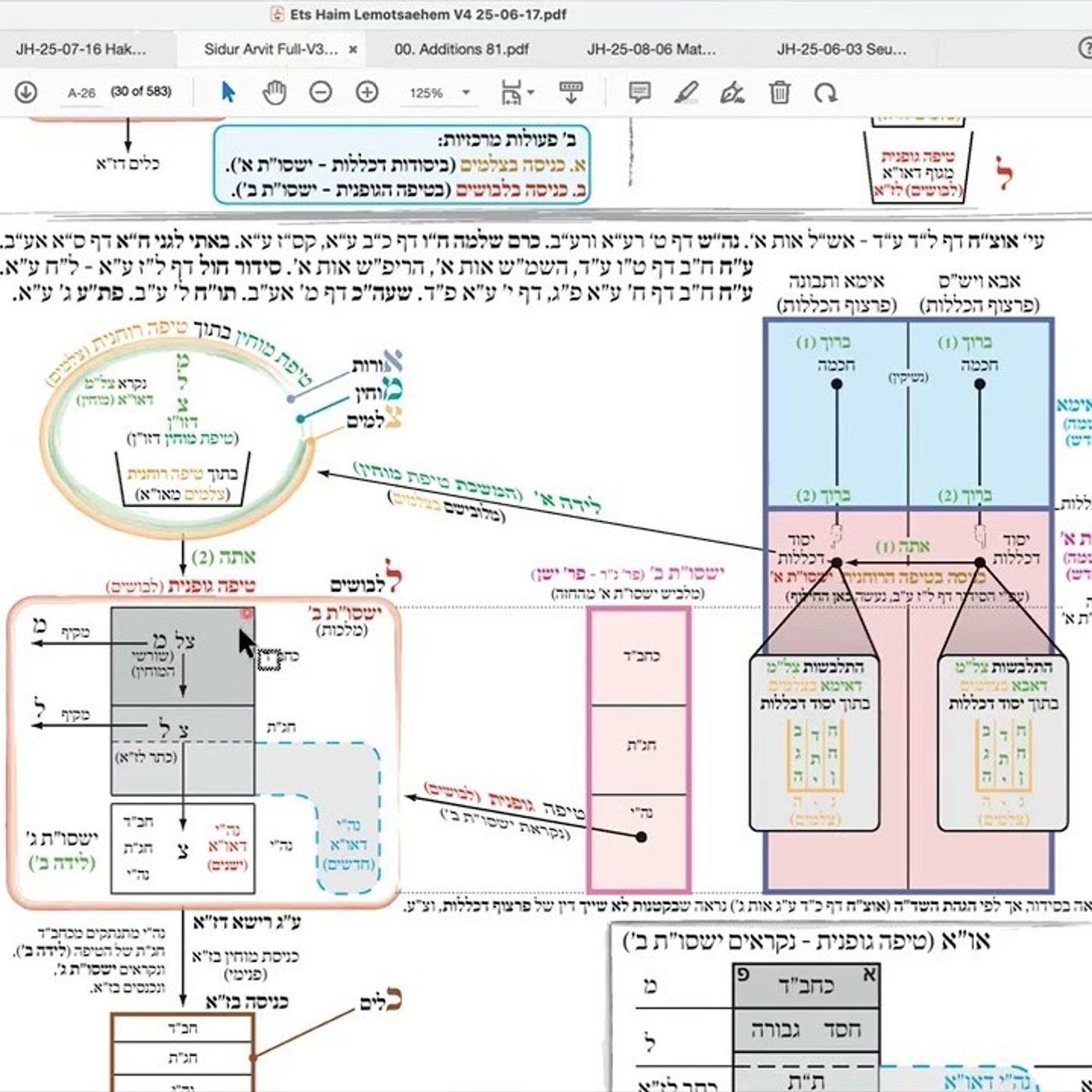This screenshot has height=1092, width=1092.
Task: Click the page number field A-26
Action: click(x=82, y=93)
